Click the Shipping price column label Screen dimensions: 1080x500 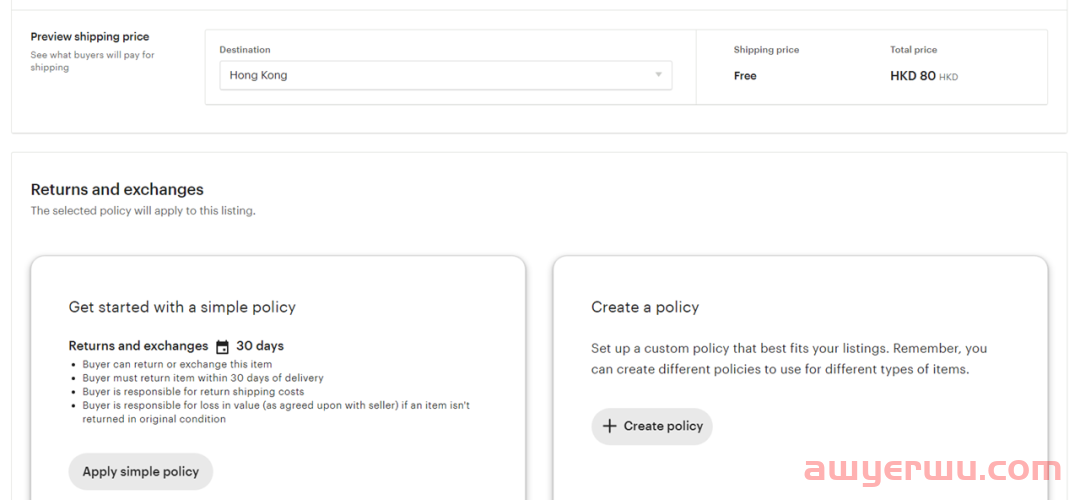(766, 50)
